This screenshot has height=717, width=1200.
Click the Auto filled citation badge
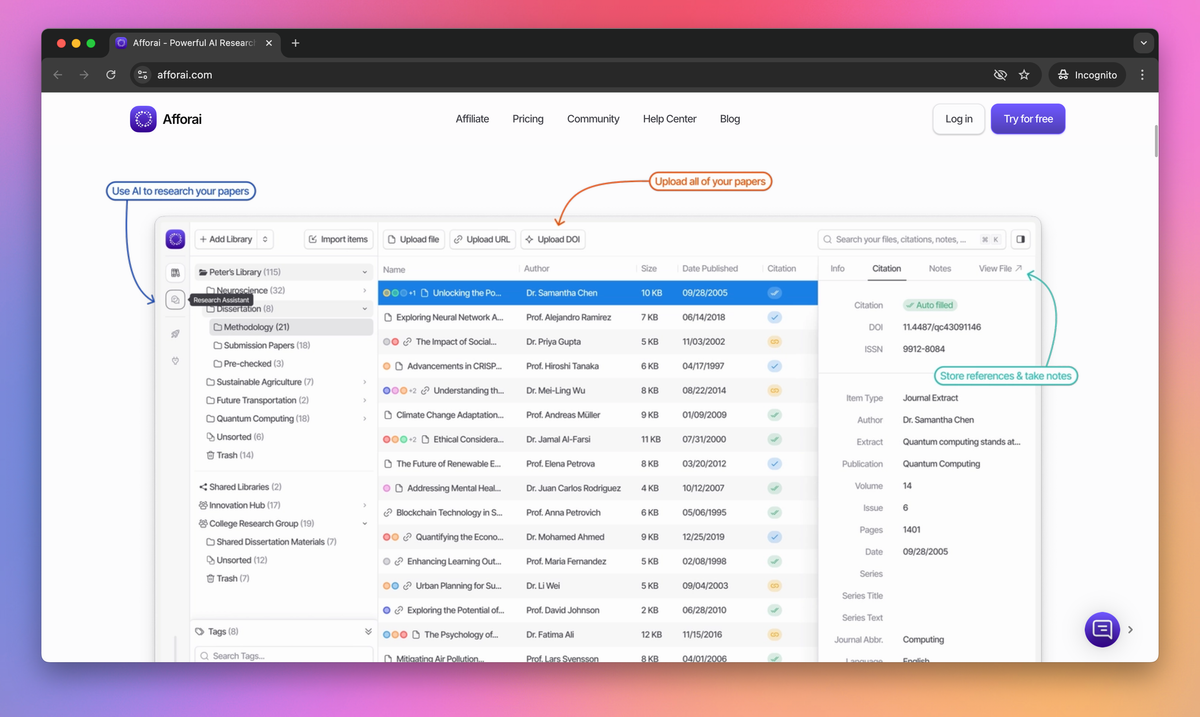(929, 305)
